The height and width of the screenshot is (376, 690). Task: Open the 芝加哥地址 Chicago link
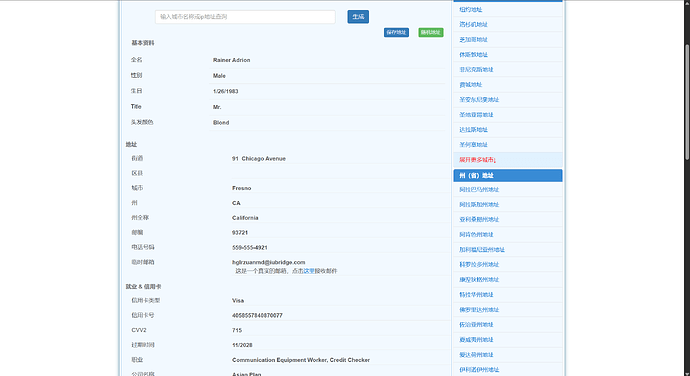coord(473,40)
